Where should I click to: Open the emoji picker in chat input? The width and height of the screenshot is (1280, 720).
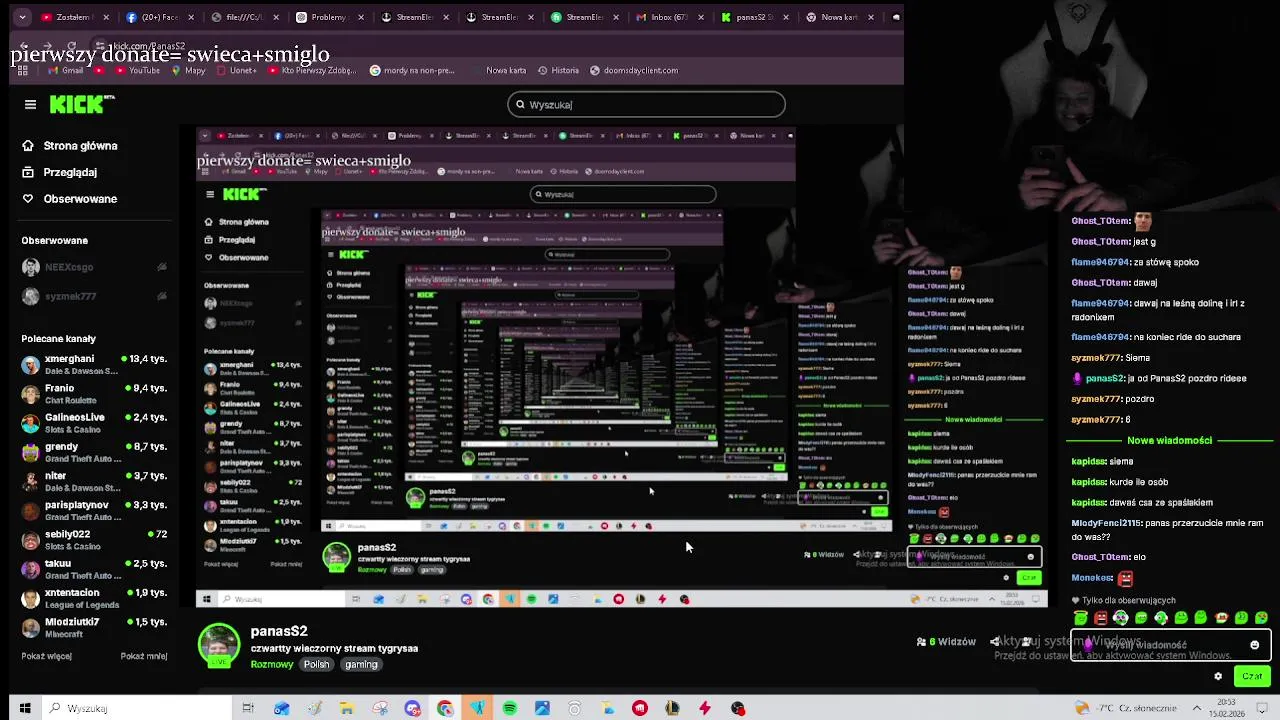click(x=1254, y=645)
